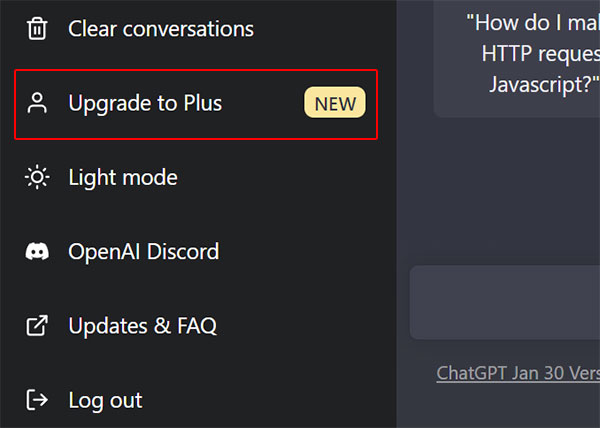Focus the chat message input box
Viewport: 600px width, 428px height.
point(505,302)
